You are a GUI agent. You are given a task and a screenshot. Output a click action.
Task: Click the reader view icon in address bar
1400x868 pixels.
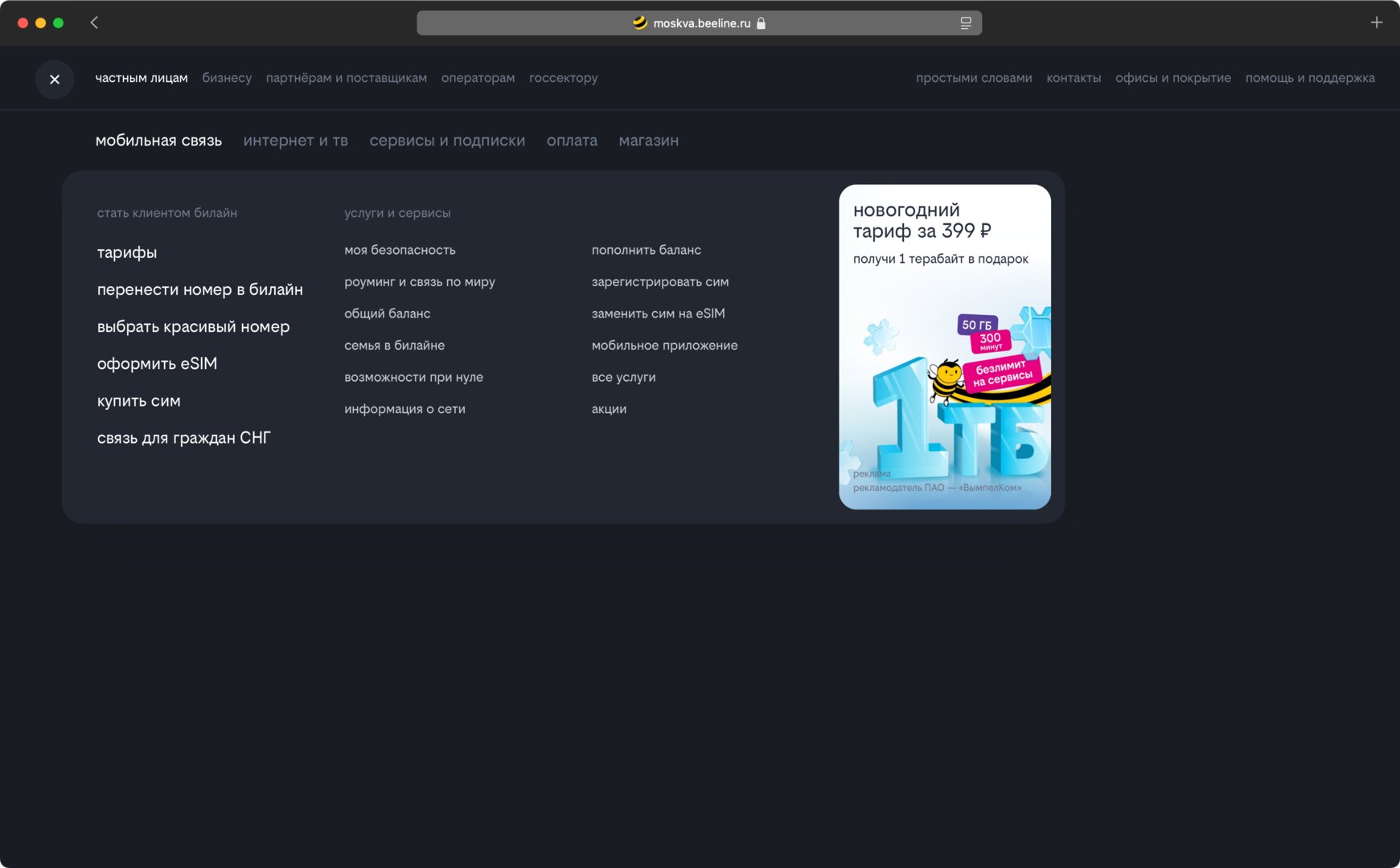tap(965, 23)
